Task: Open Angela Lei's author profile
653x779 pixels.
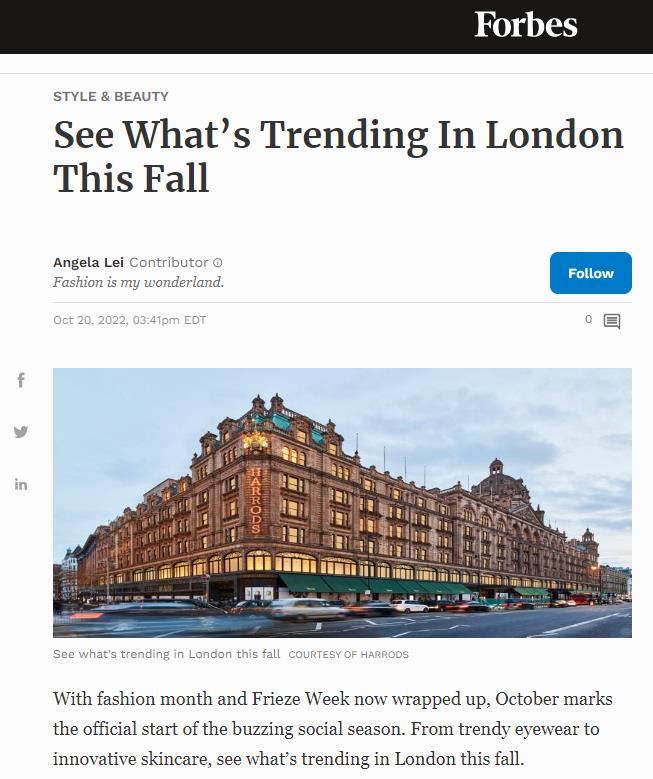Action: pyautogui.click(x=88, y=262)
